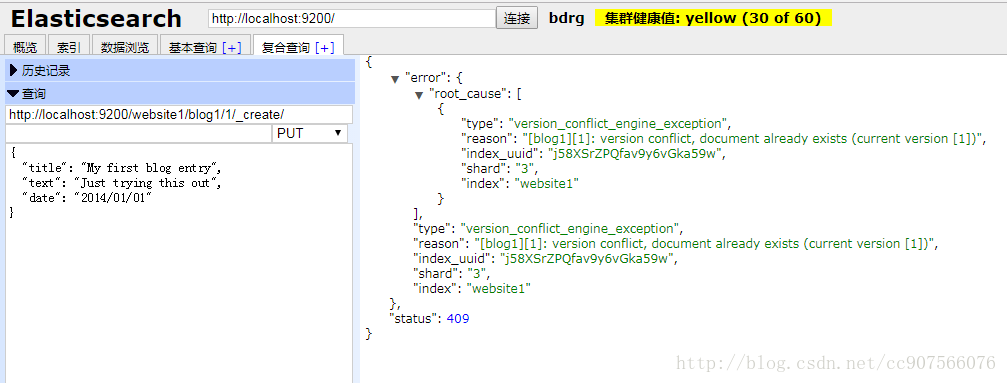The width and height of the screenshot is (1007, 383).
Task: Click the bdrg cluster name
Action: click(x=566, y=18)
